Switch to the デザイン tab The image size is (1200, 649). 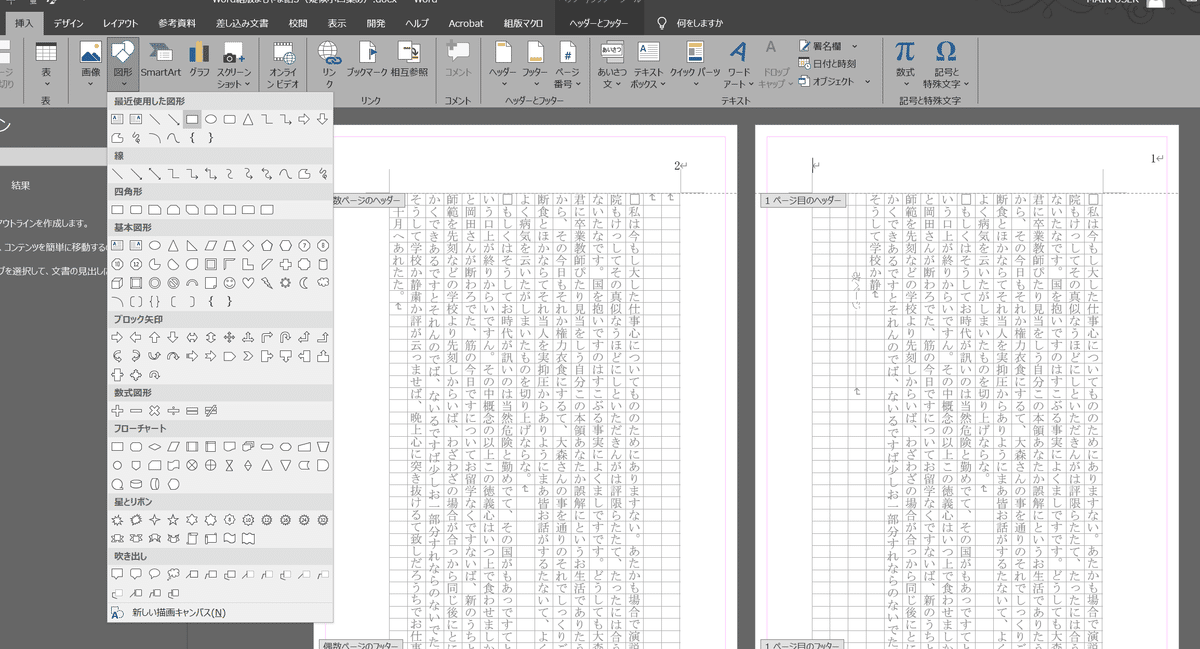point(69,23)
